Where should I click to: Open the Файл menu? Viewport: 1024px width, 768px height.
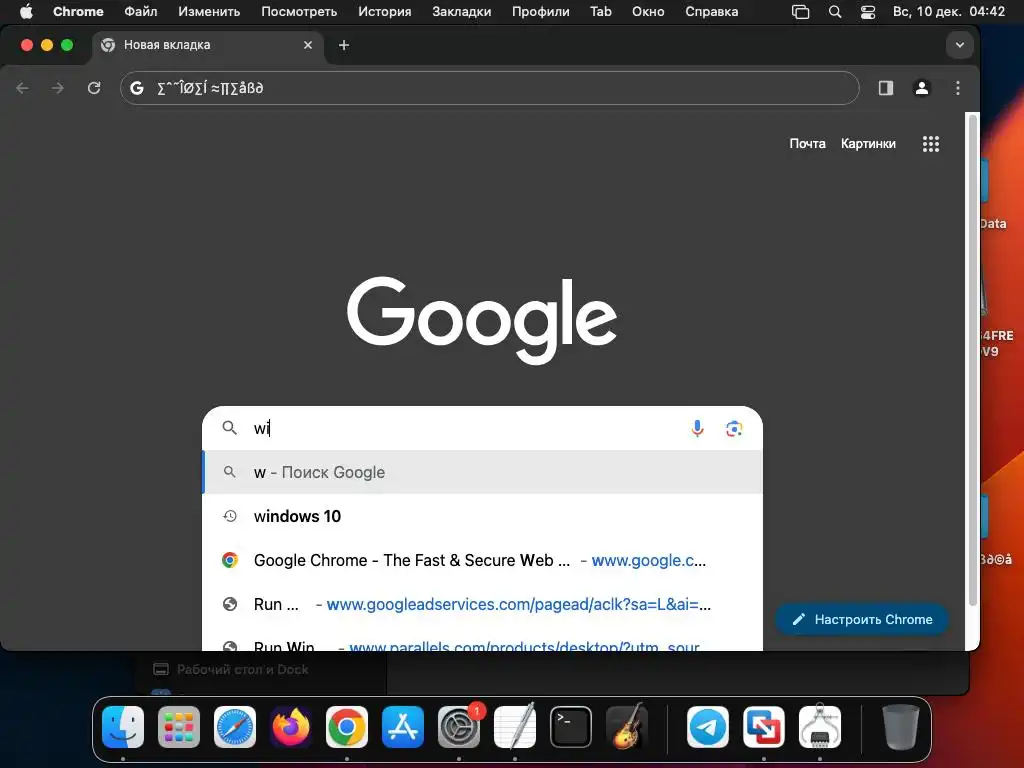click(140, 11)
